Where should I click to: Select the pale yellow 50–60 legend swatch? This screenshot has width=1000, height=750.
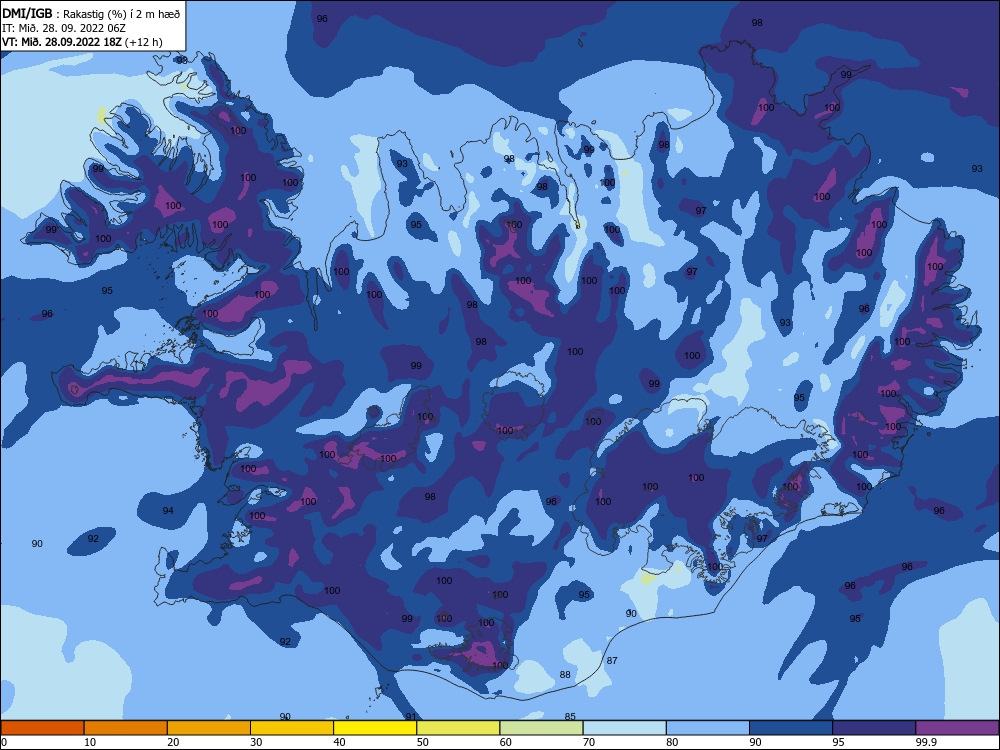pos(459,728)
